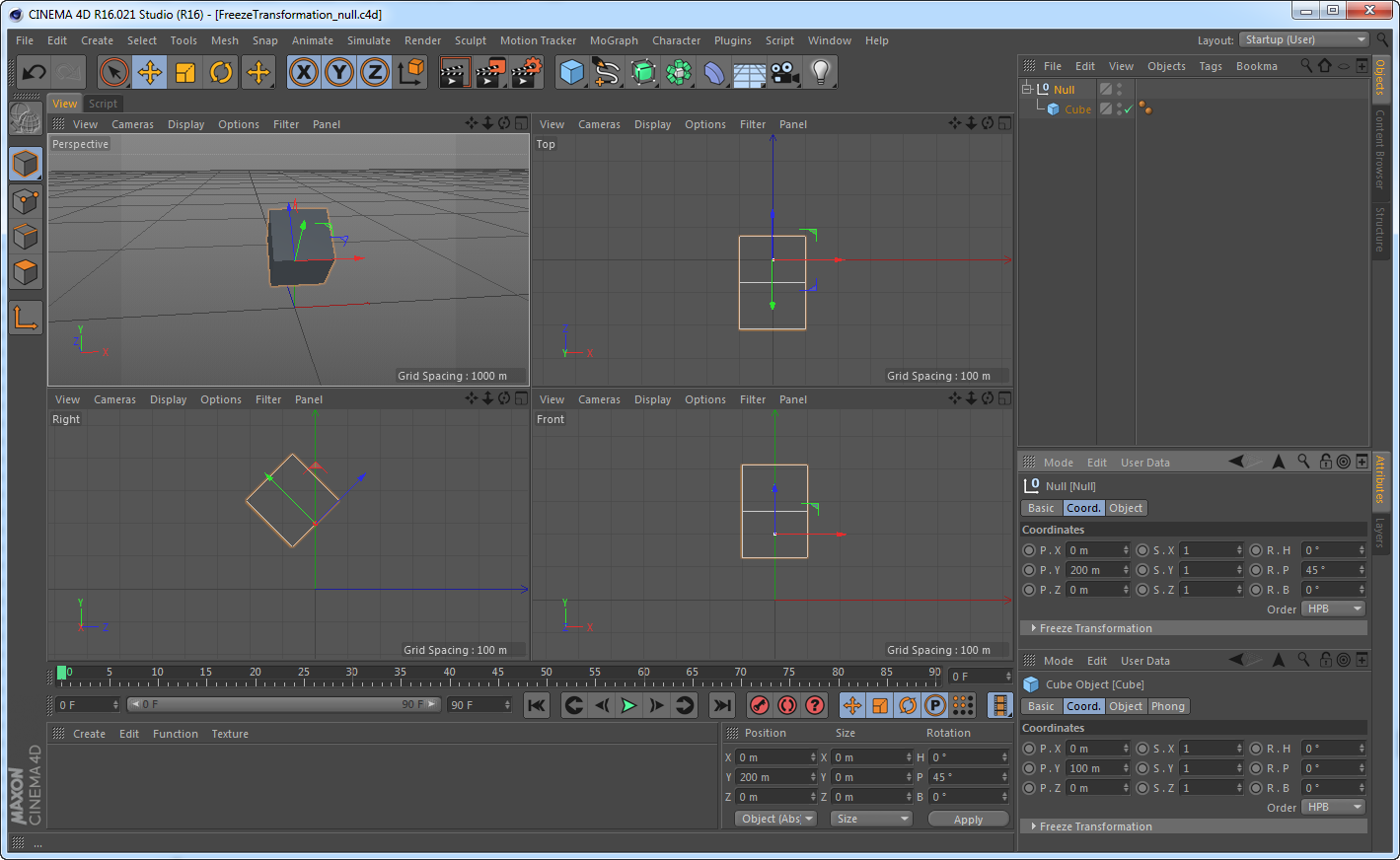Toggle Y axis lock

(339, 72)
